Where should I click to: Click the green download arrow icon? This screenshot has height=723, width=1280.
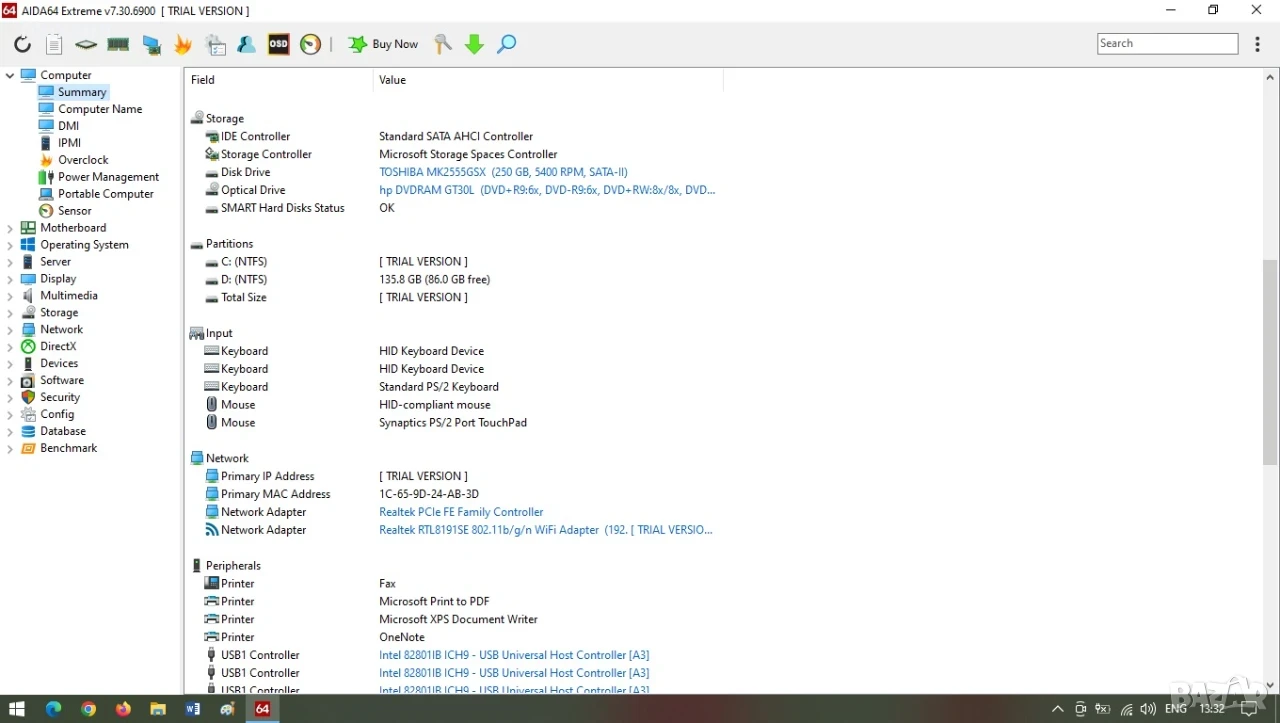[x=474, y=44]
